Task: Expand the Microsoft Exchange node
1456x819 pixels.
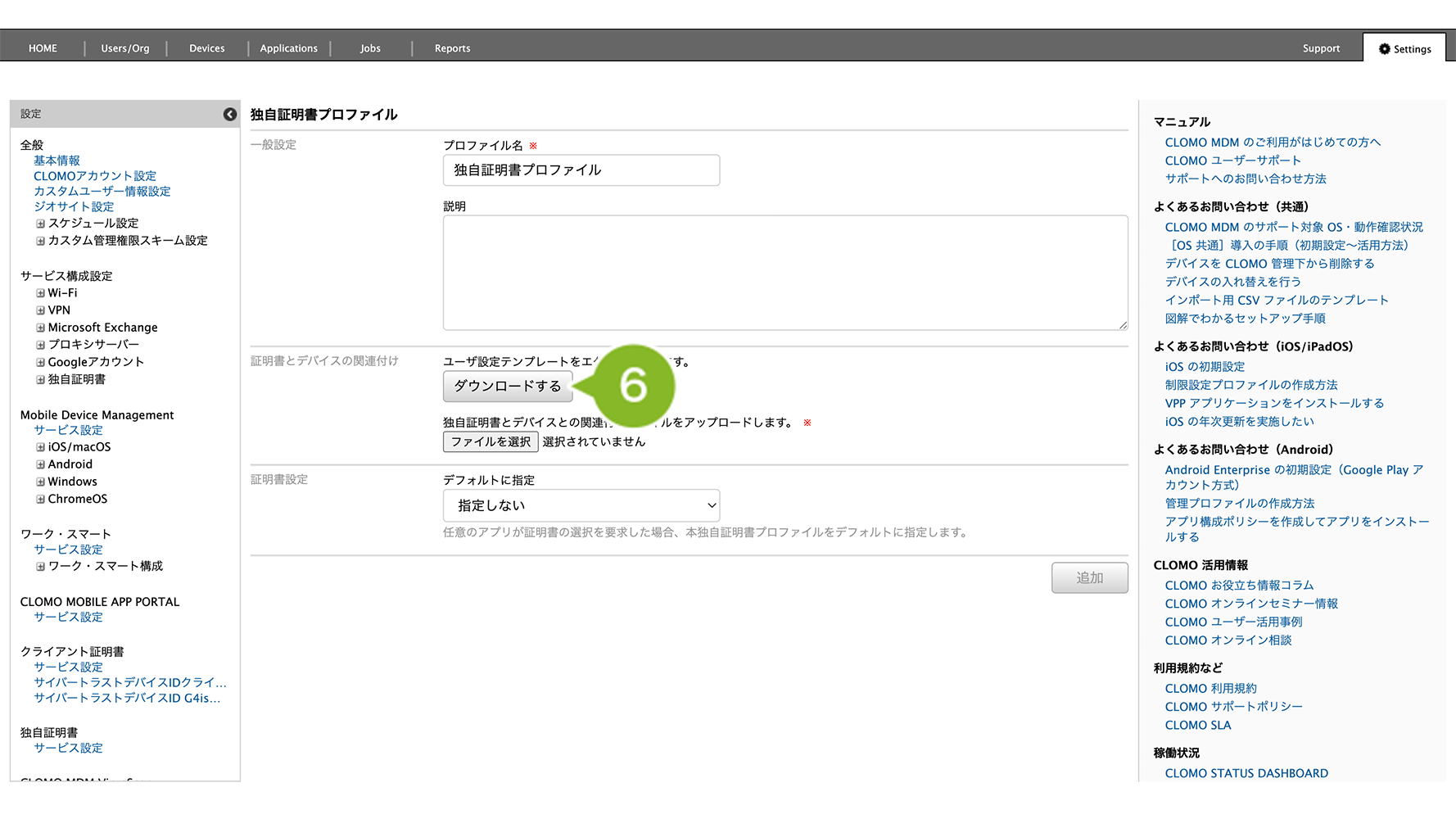Action: [x=40, y=328]
